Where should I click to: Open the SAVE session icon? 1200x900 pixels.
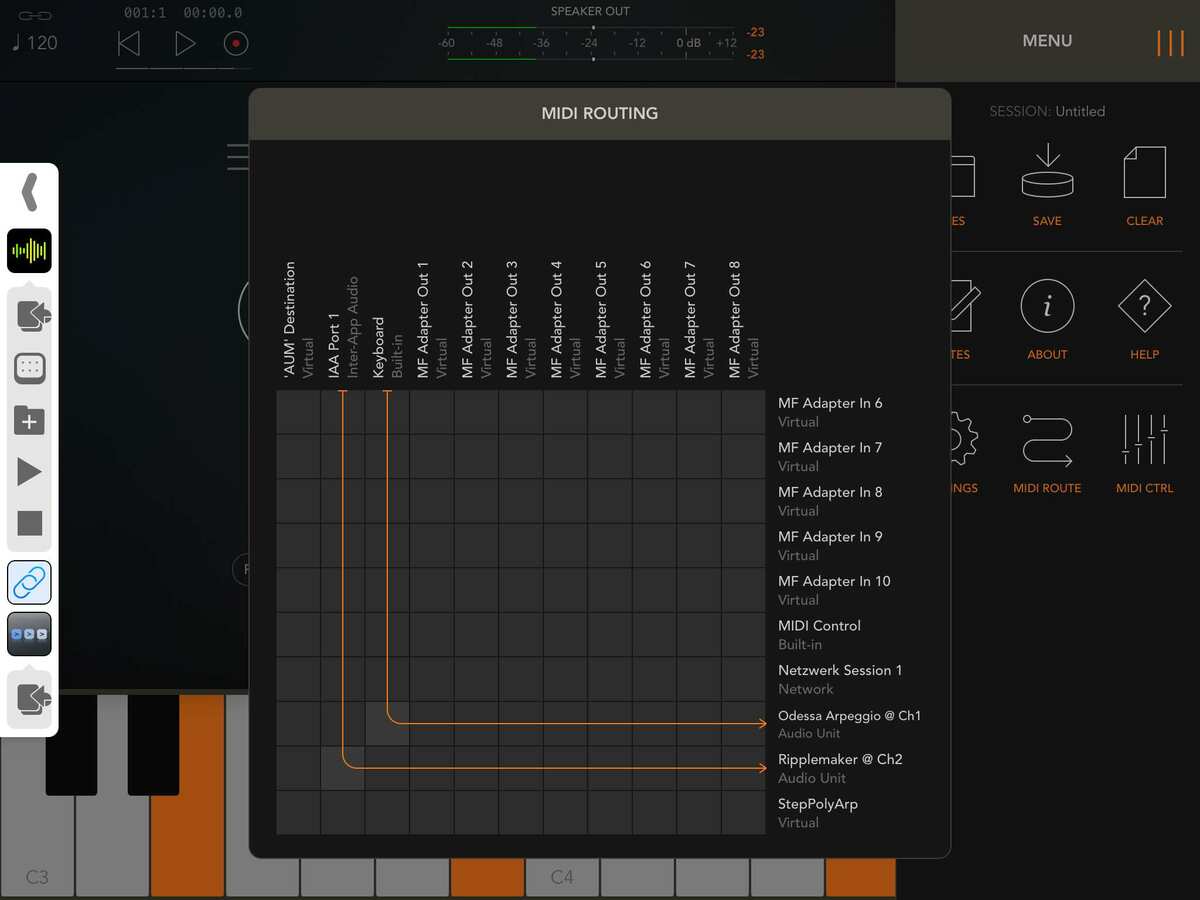click(x=1047, y=184)
